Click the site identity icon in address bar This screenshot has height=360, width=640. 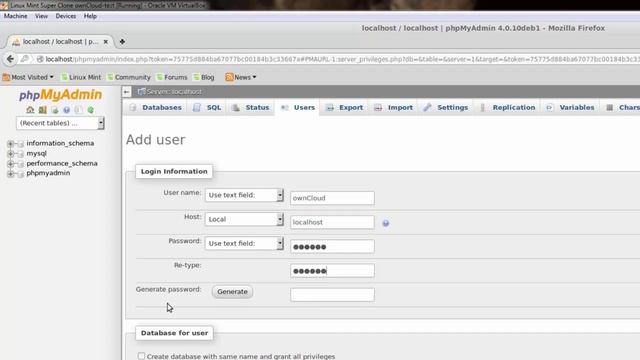coord(40,59)
